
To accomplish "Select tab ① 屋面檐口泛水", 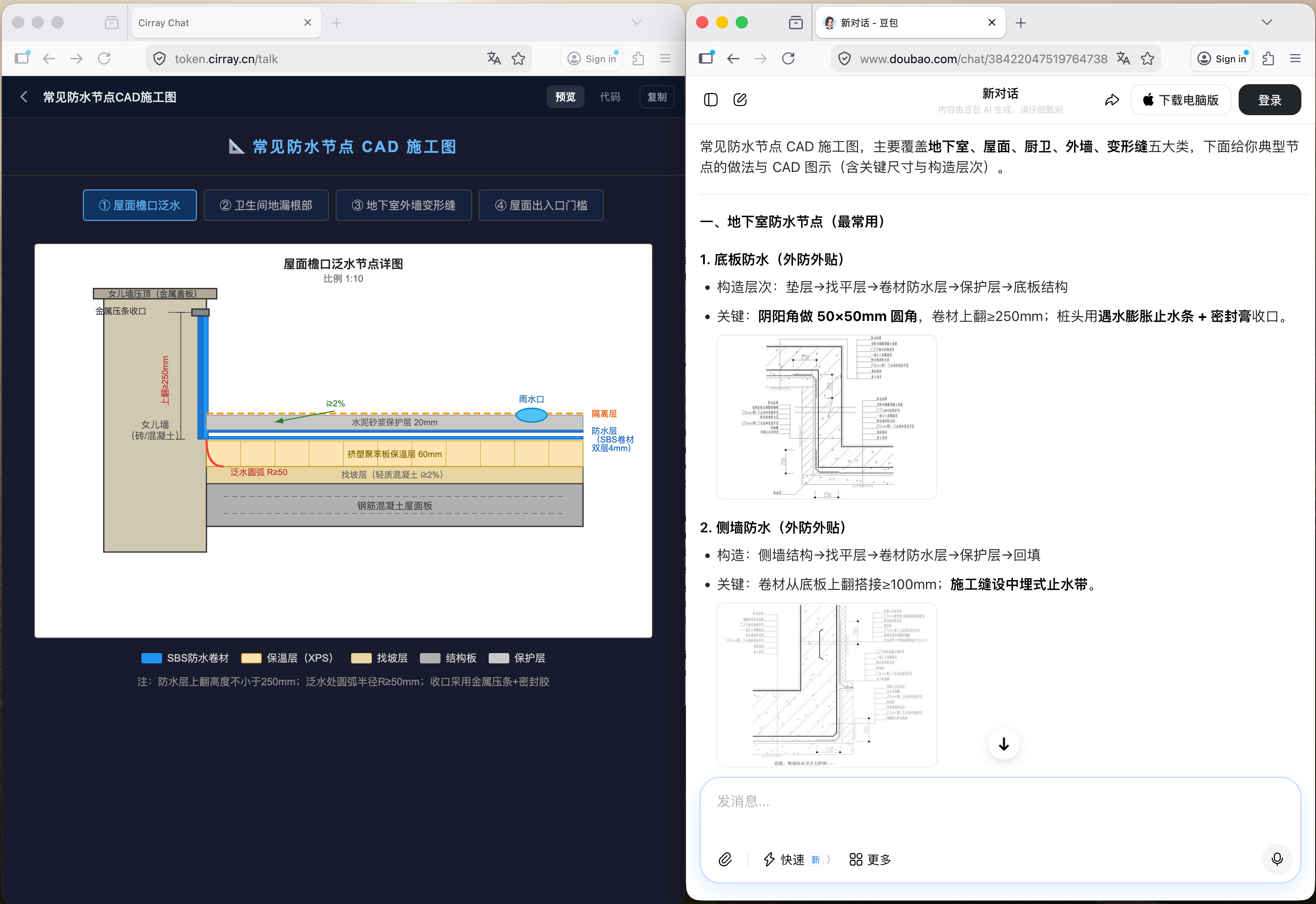I will (140, 205).
